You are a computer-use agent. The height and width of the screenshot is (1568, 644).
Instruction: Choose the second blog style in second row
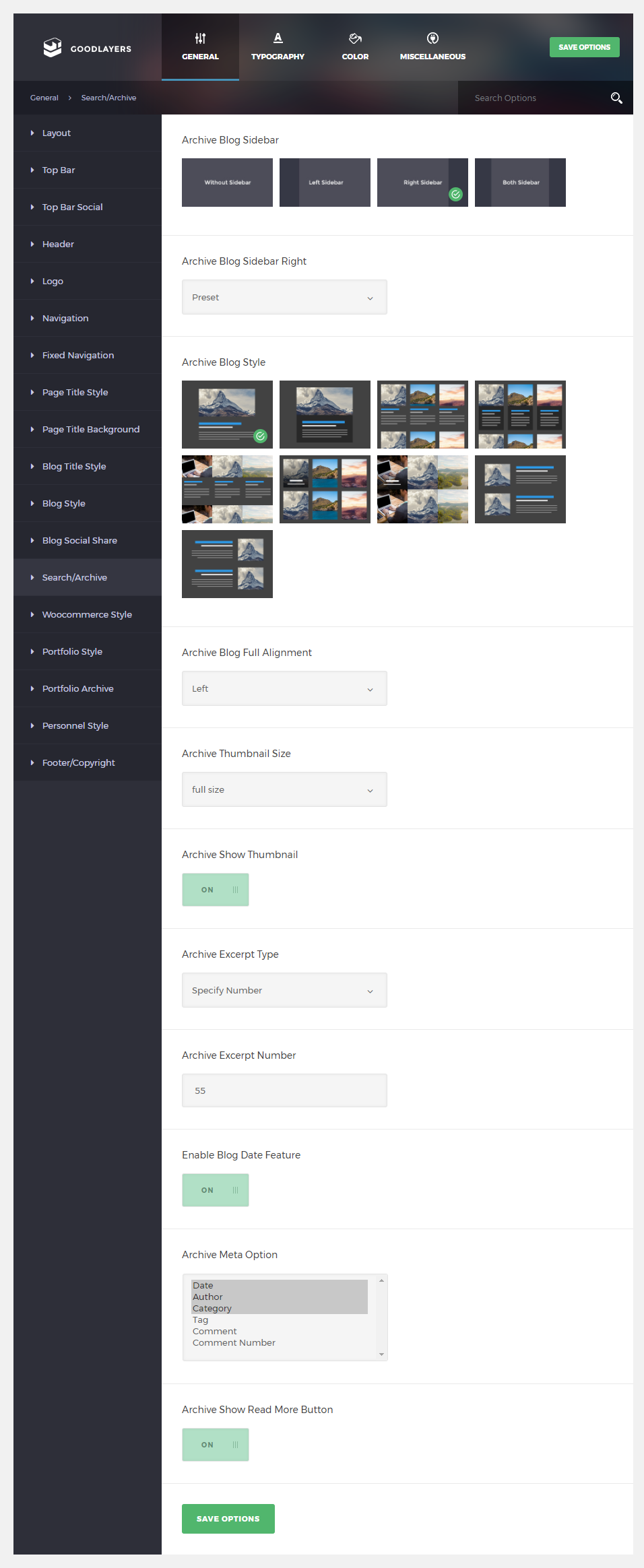325,489
